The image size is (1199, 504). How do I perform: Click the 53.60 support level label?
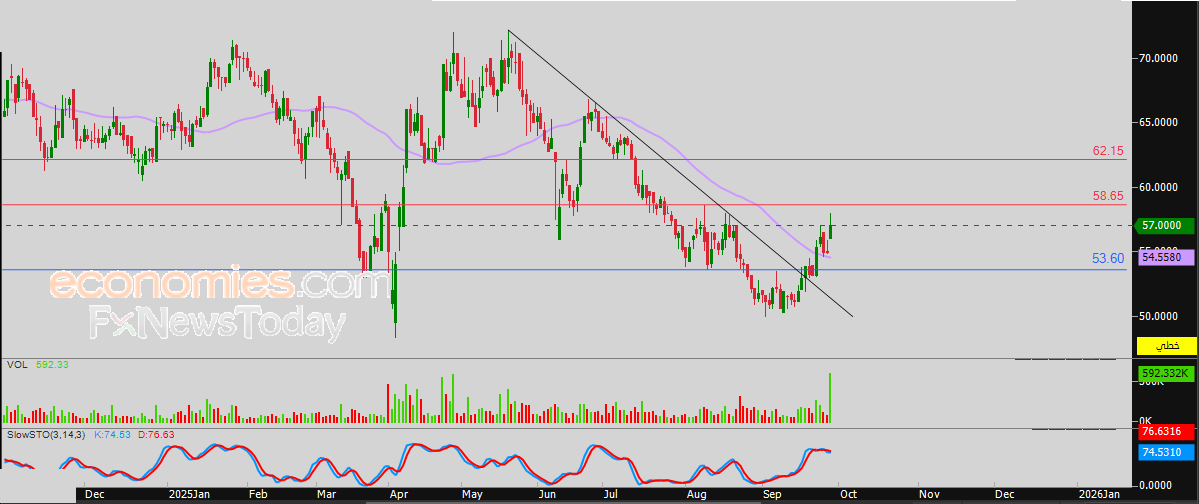[1108, 259]
